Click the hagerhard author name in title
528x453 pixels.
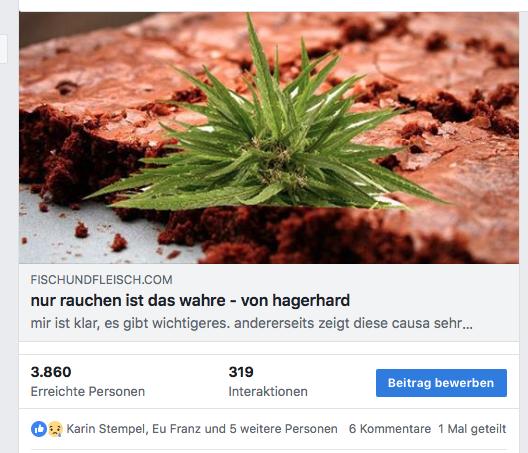coord(311,300)
